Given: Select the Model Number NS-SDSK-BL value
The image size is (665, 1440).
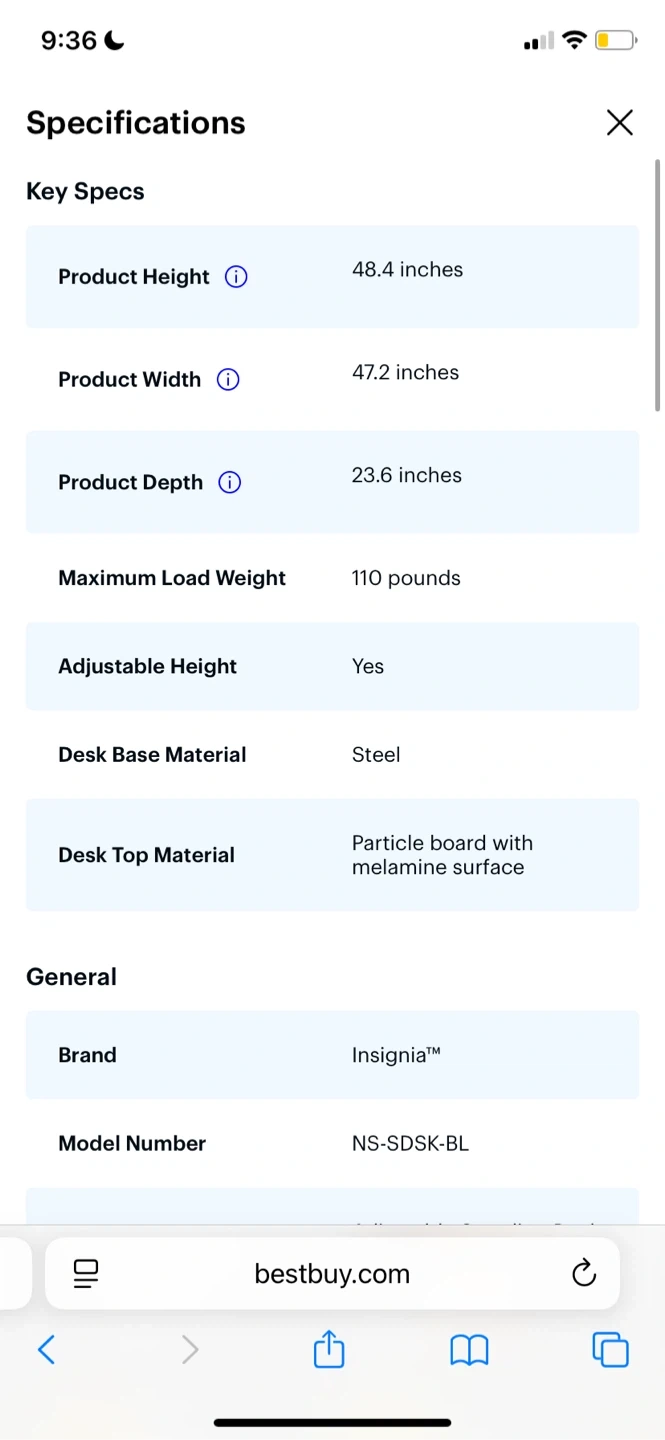Looking at the screenshot, I should [410, 1143].
